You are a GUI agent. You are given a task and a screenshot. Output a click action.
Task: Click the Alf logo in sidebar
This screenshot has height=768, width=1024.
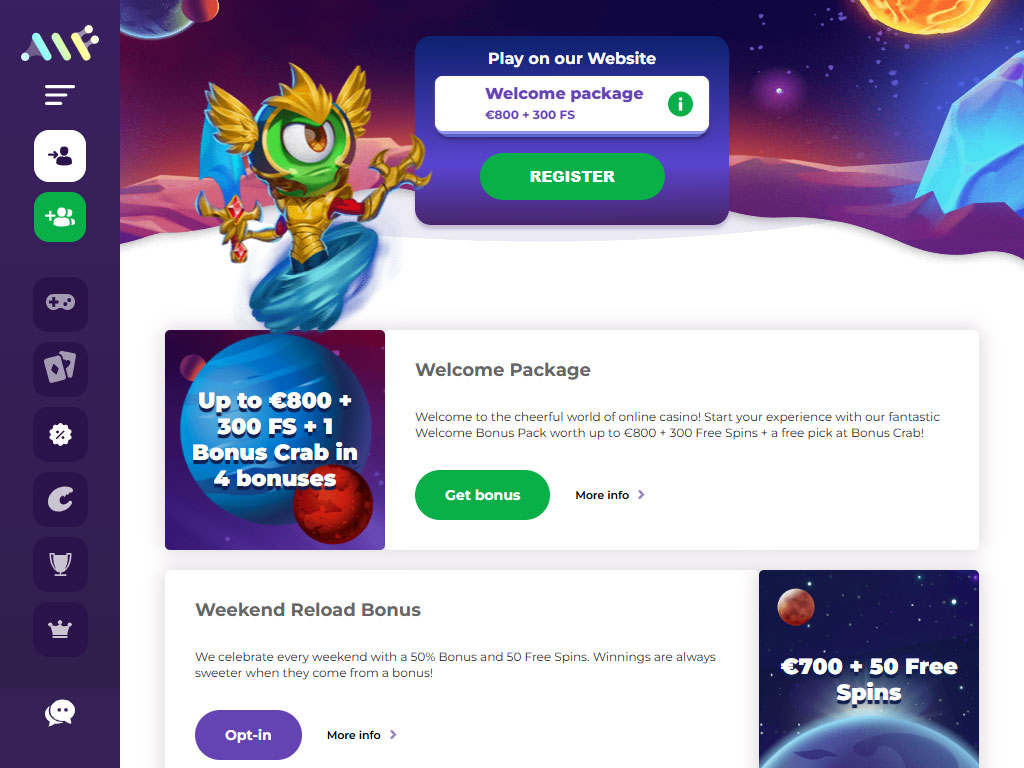click(59, 44)
